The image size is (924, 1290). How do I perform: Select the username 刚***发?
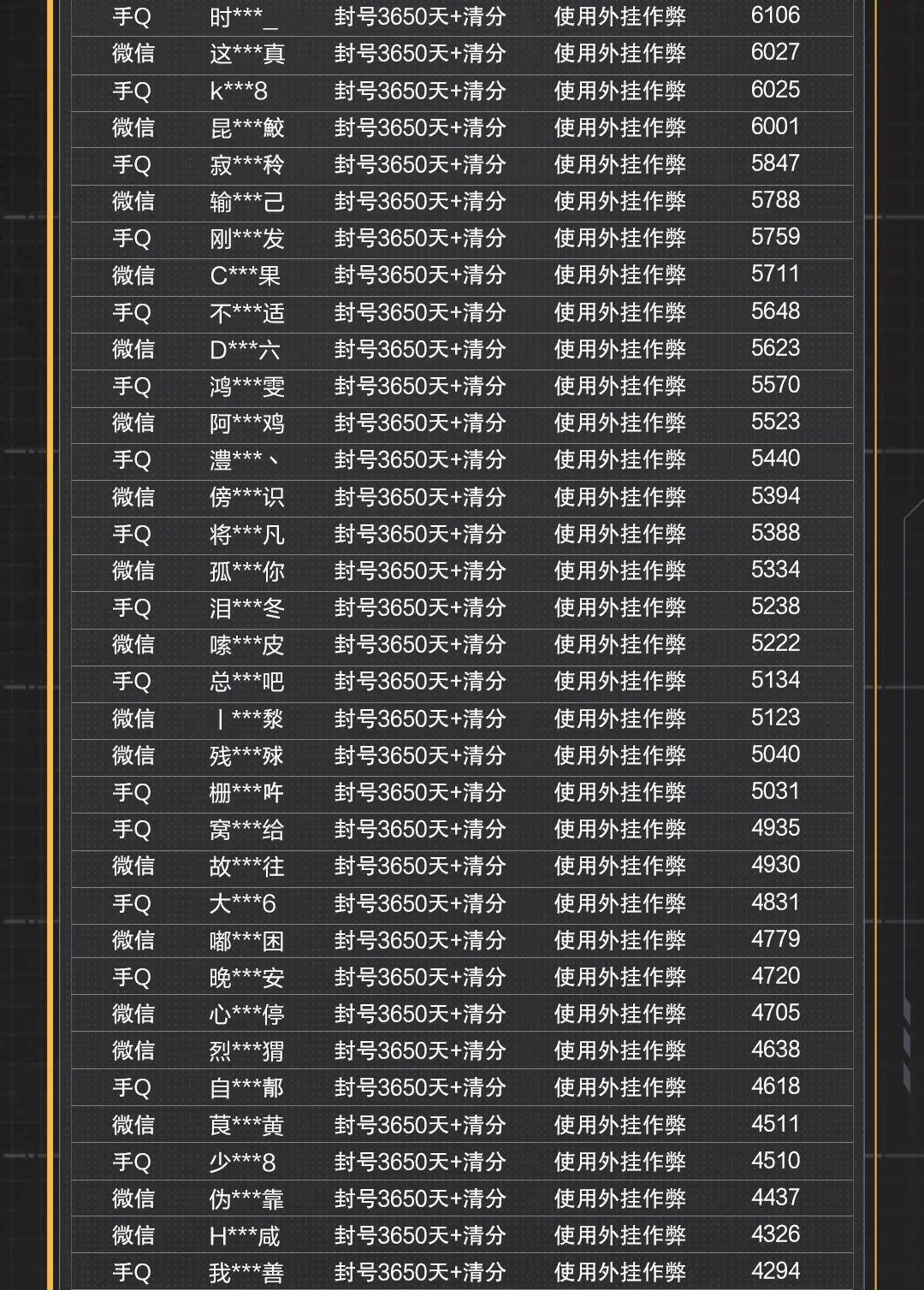click(x=247, y=238)
